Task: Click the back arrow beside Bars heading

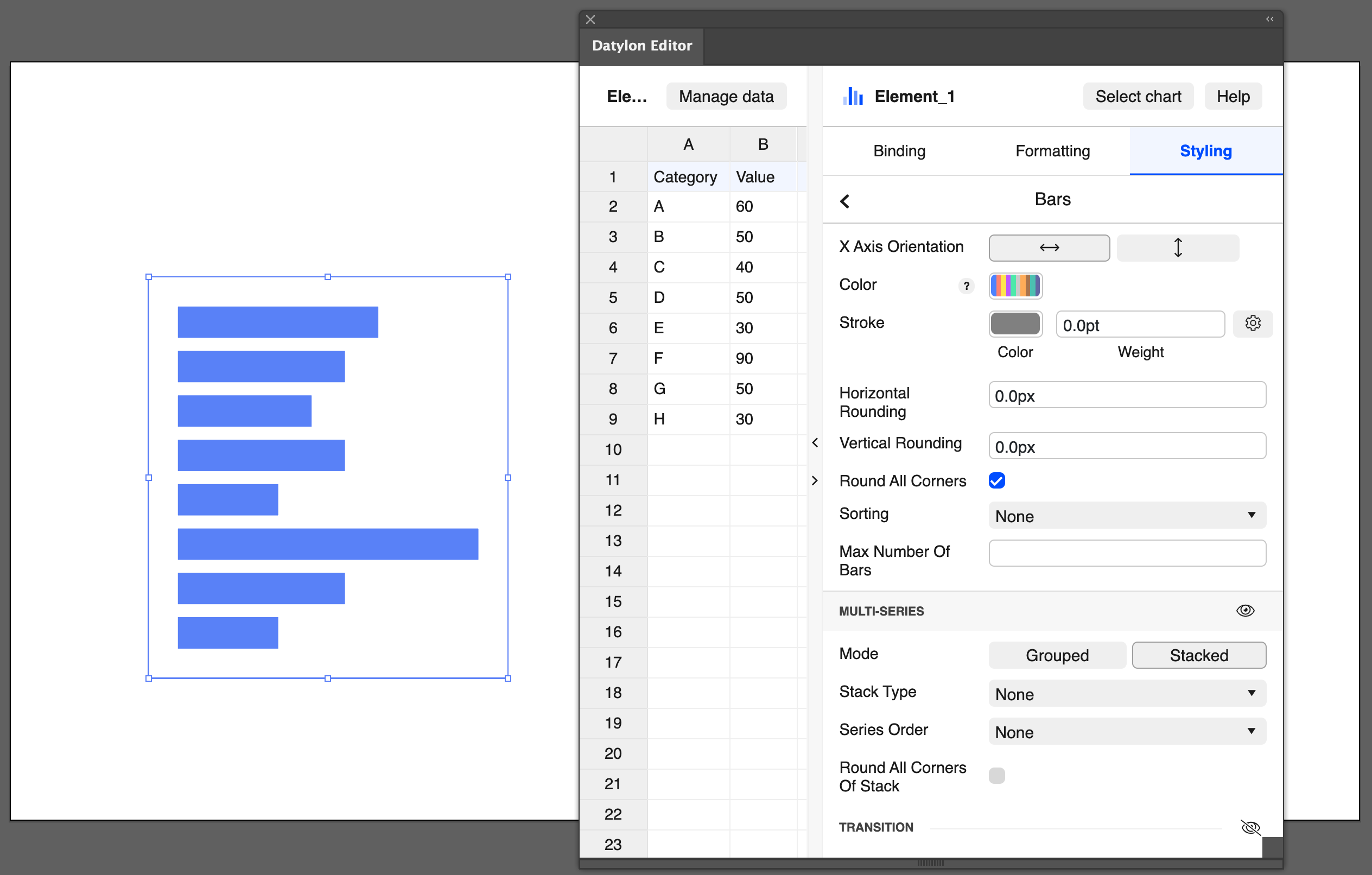Action: click(x=844, y=201)
